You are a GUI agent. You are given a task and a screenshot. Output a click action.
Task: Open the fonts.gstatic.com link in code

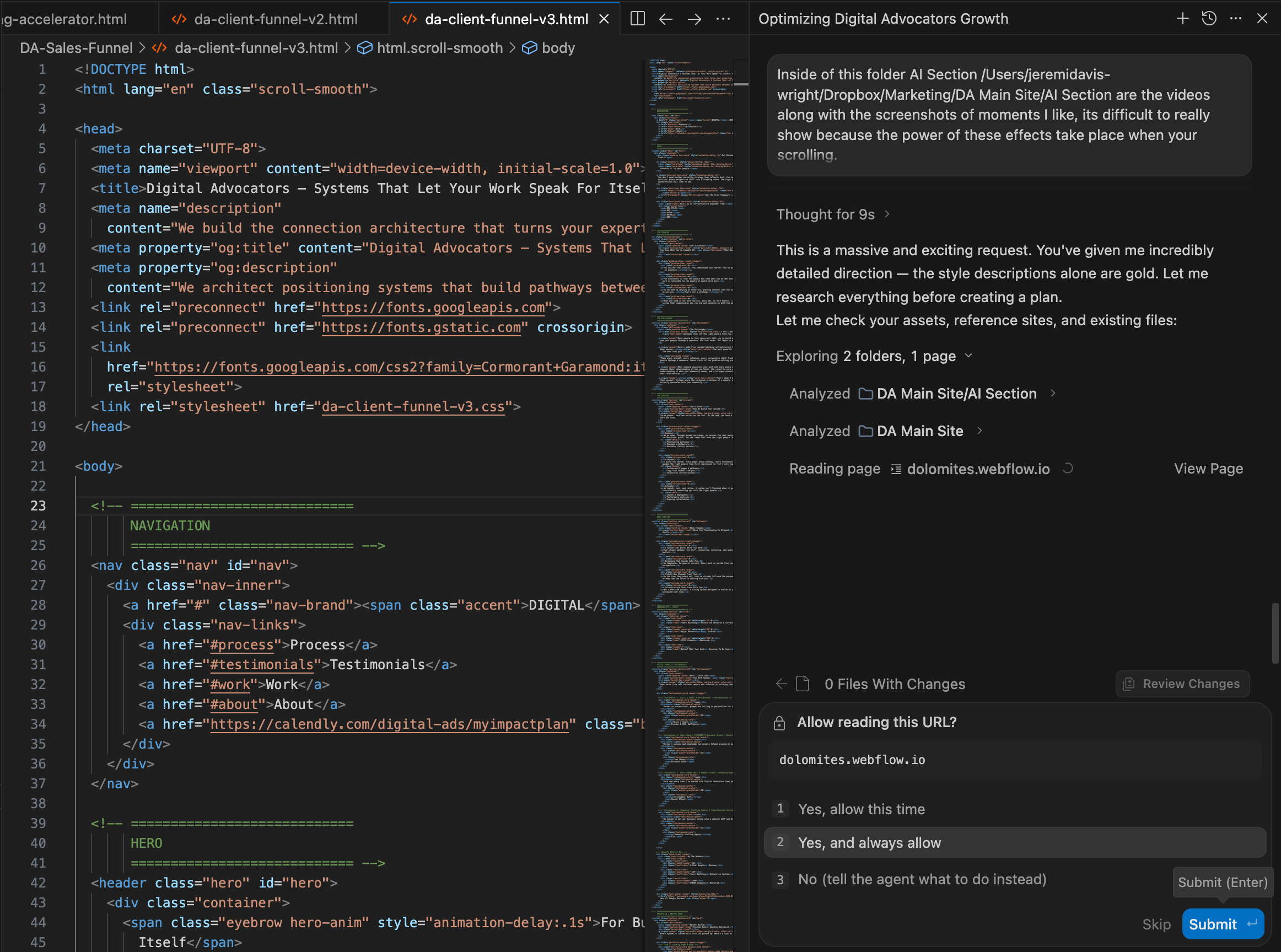421,327
